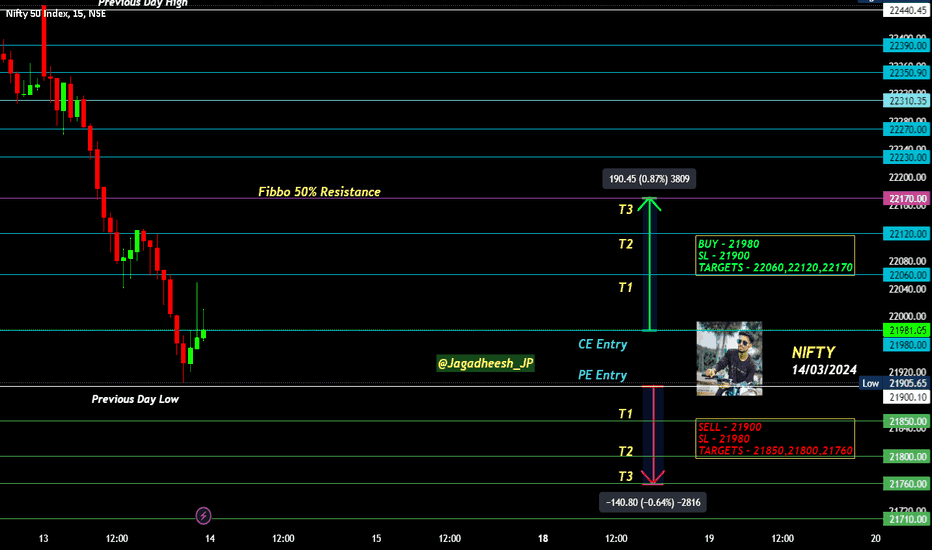Click 12:00 label between dates 18 and 19
This screenshot has height=550, width=932.
tap(616, 539)
